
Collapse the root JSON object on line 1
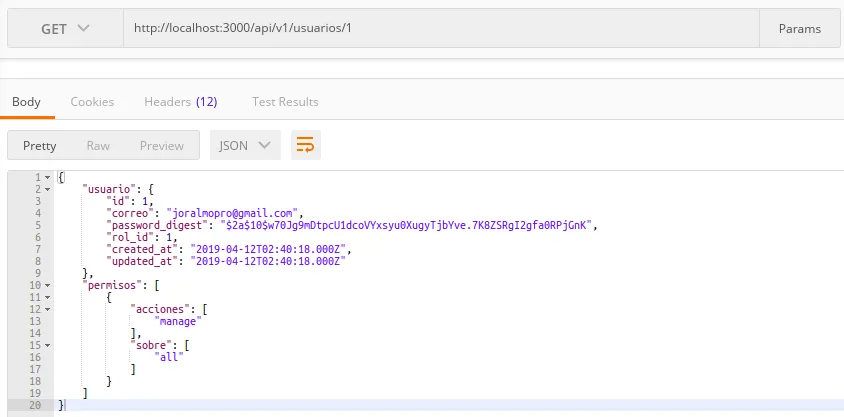(x=47, y=177)
